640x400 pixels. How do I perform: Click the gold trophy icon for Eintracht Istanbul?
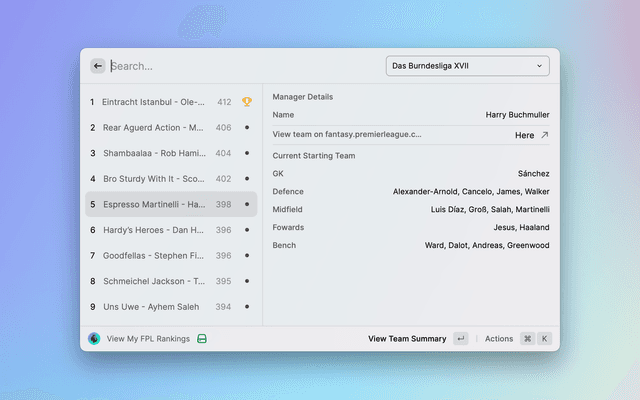(x=247, y=102)
